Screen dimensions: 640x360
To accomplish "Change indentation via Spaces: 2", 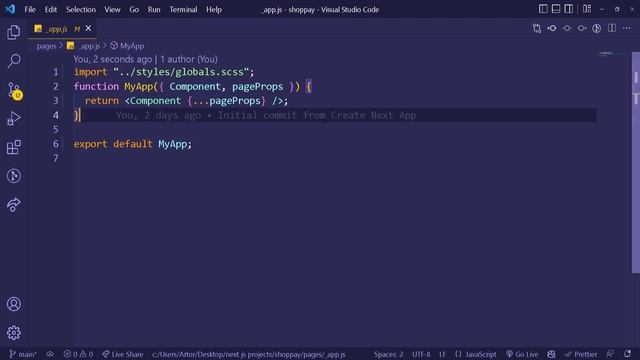I will pos(389,354).
